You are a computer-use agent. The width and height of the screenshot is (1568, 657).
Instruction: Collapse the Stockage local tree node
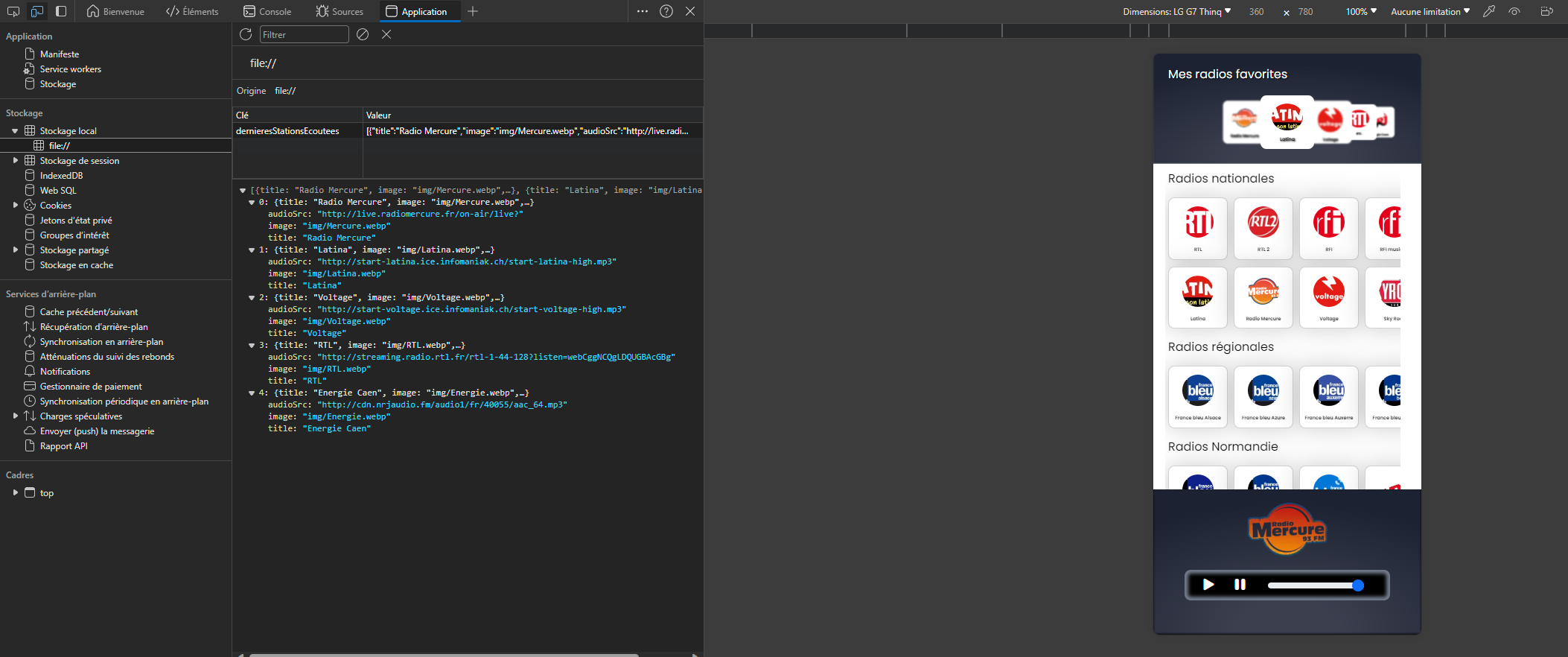click(x=15, y=130)
